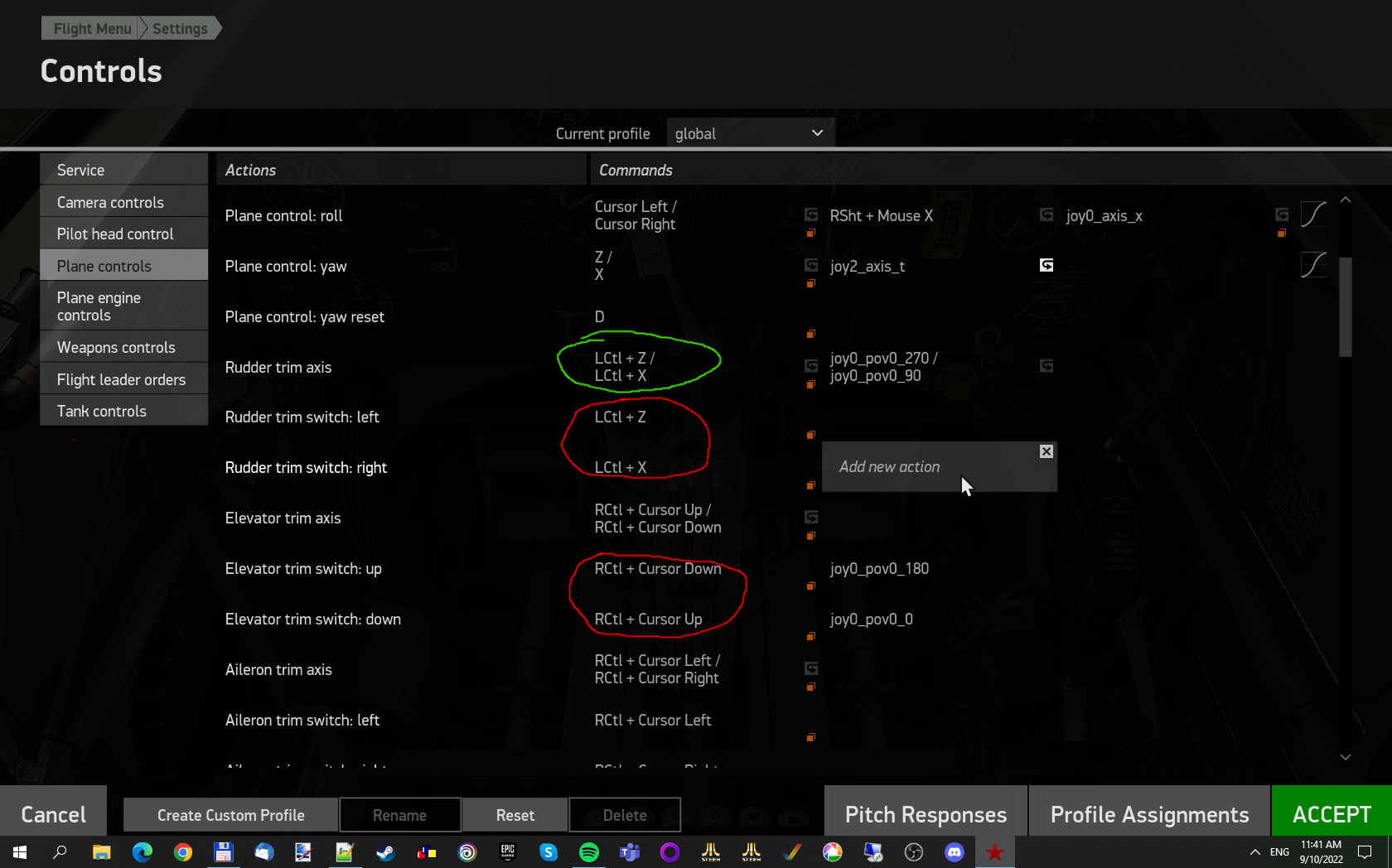Click the 'joy0_axis_x' roll binding

tap(1104, 215)
